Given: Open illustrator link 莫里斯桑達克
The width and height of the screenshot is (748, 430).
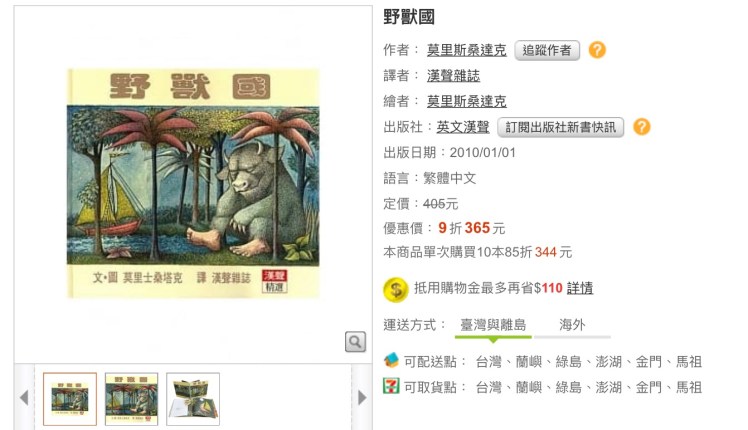Looking at the screenshot, I should pos(467,101).
